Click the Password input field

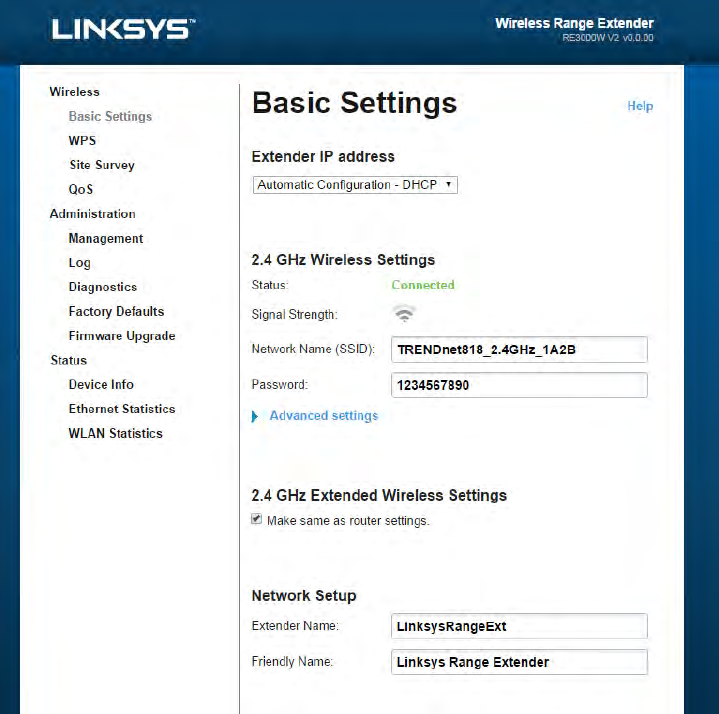[519, 385]
